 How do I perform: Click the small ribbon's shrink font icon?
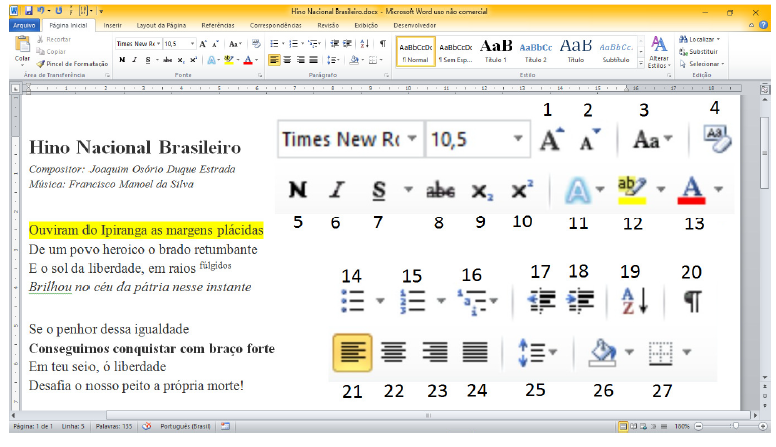pos(215,44)
